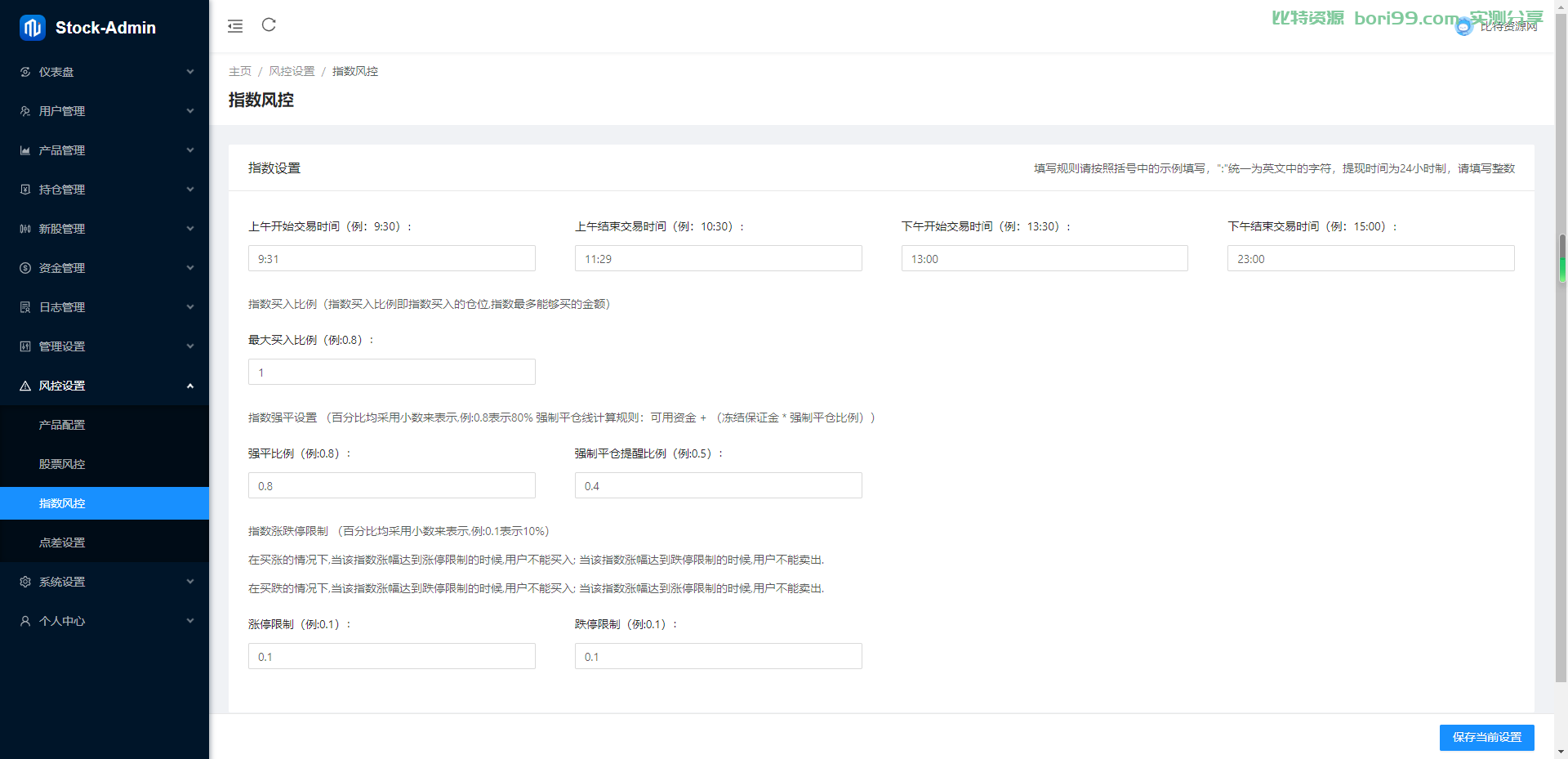The height and width of the screenshot is (759, 1568).
Task: Click the 风控设置 warning triangle icon
Action: point(25,386)
